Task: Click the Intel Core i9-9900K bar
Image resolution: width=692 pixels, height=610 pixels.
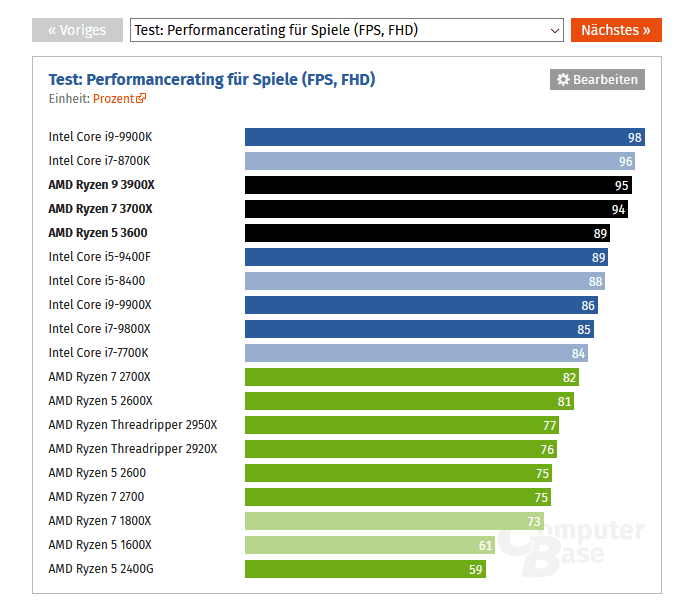Action: tap(444, 137)
